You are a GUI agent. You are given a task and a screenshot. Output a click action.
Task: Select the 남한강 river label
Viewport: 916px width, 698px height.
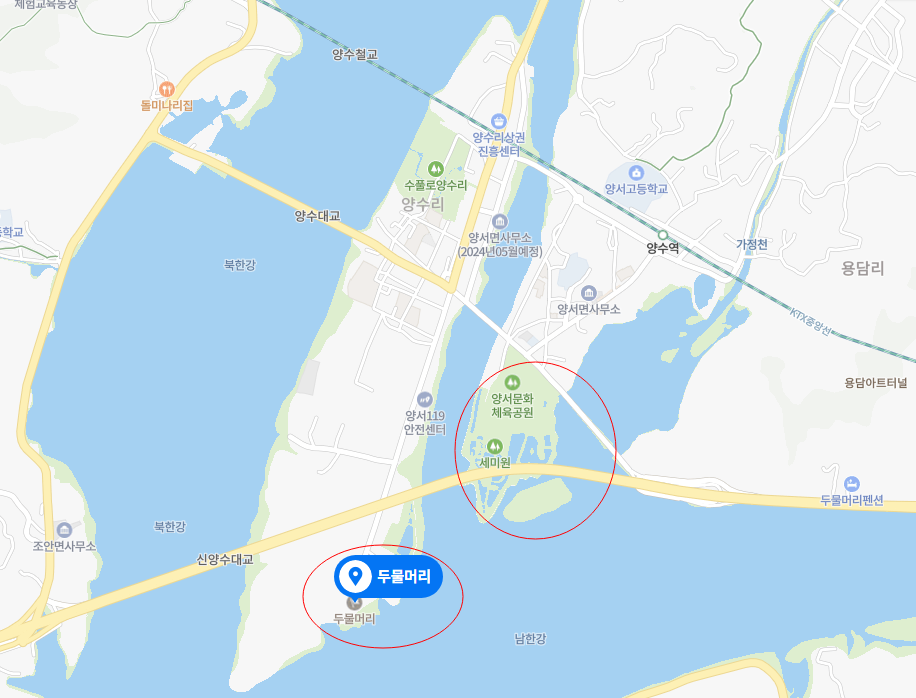(x=530, y=638)
